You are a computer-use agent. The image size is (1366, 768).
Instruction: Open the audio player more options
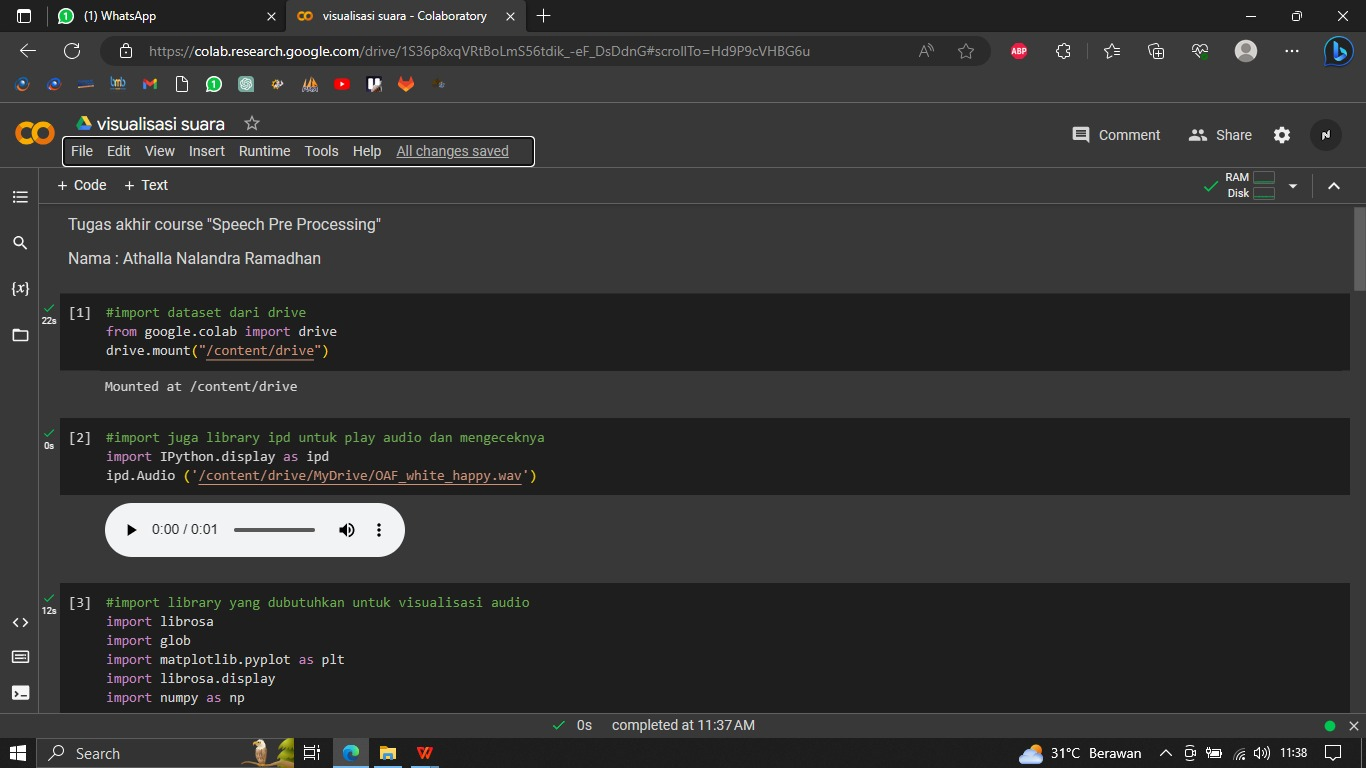tap(379, 530)
